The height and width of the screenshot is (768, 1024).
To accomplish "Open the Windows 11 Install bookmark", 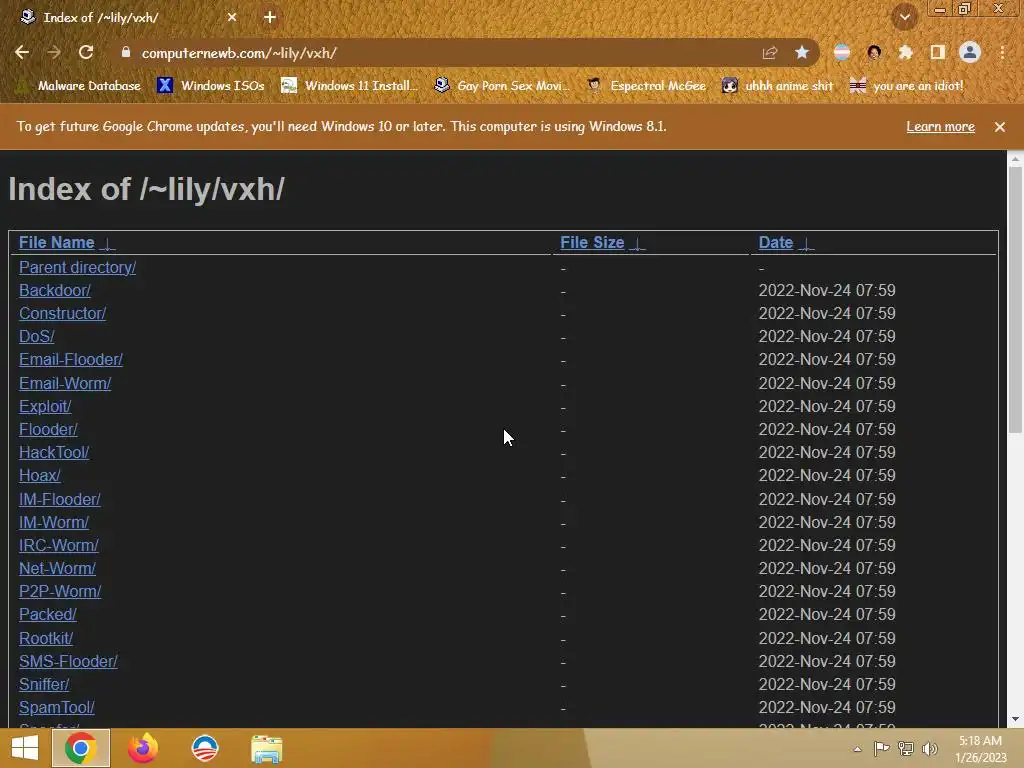I will pos(349,86).
